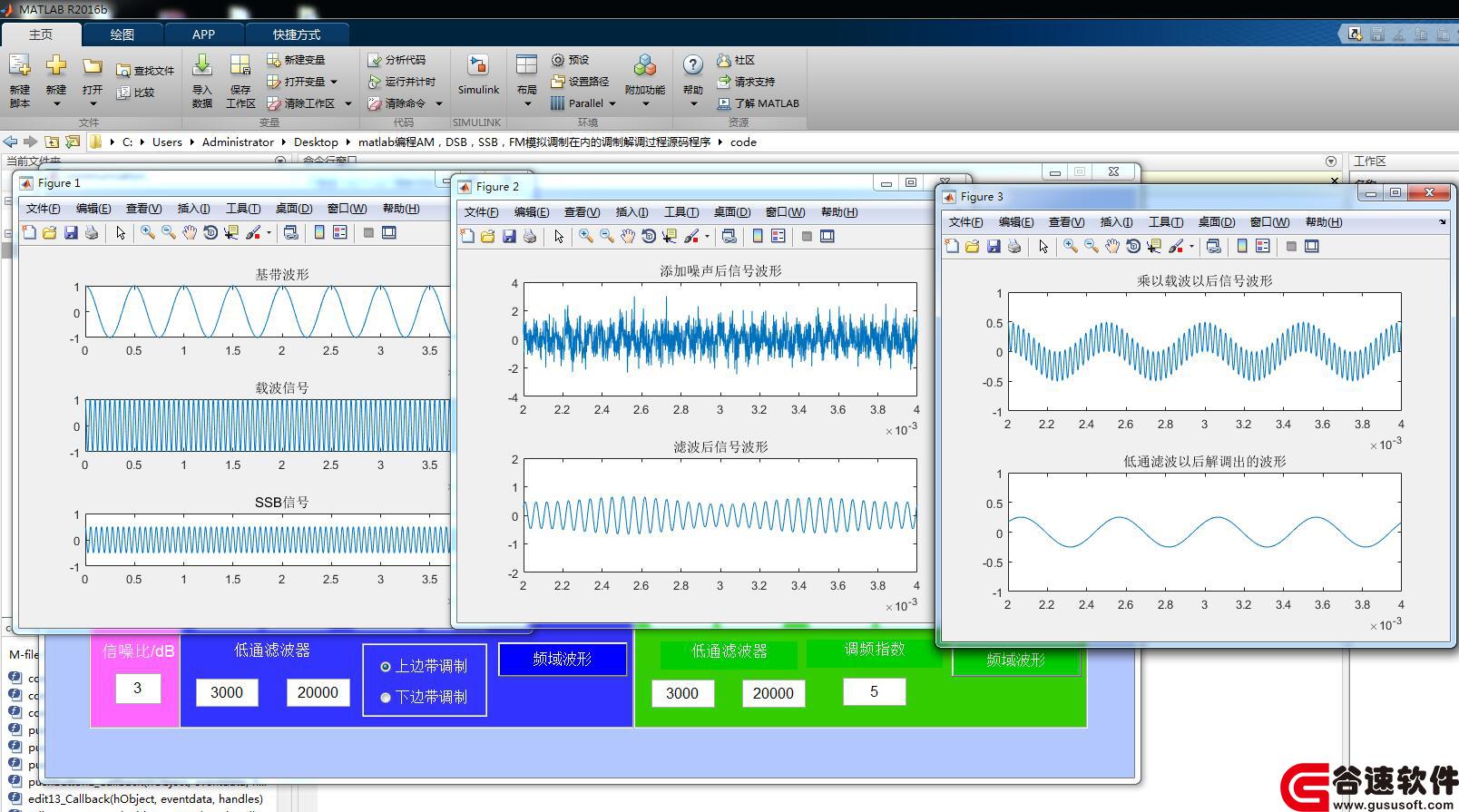The height and width of the screenshot is (812, 1459).
Task: Select 上边带调制 radio button
Action: tap(386, 667)
